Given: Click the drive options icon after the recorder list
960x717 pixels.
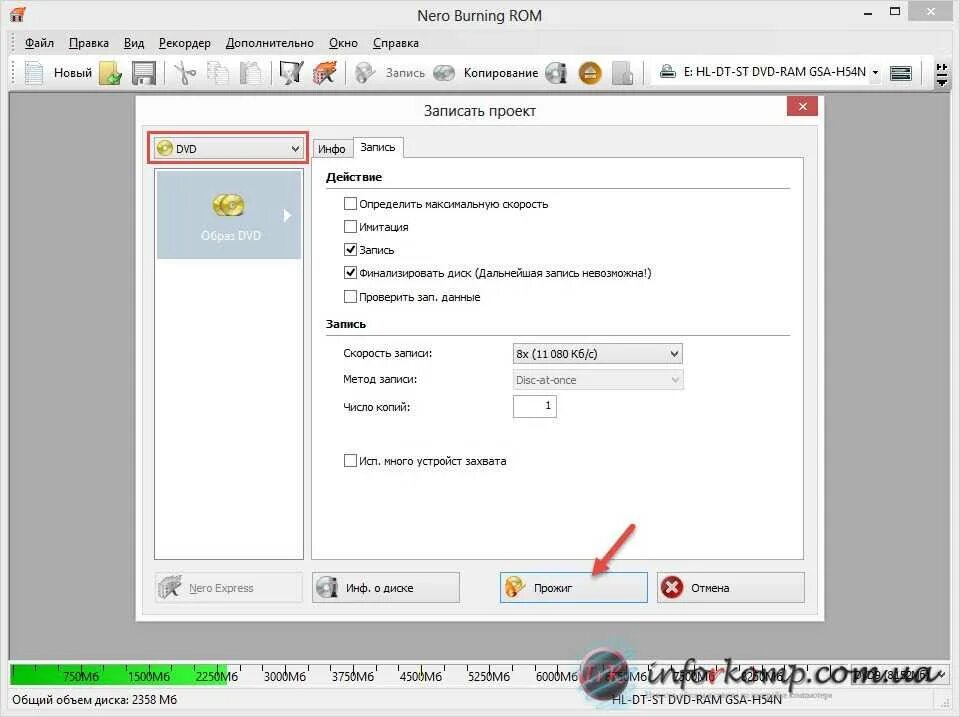Looking at the screenshot, I should (901, 73).
